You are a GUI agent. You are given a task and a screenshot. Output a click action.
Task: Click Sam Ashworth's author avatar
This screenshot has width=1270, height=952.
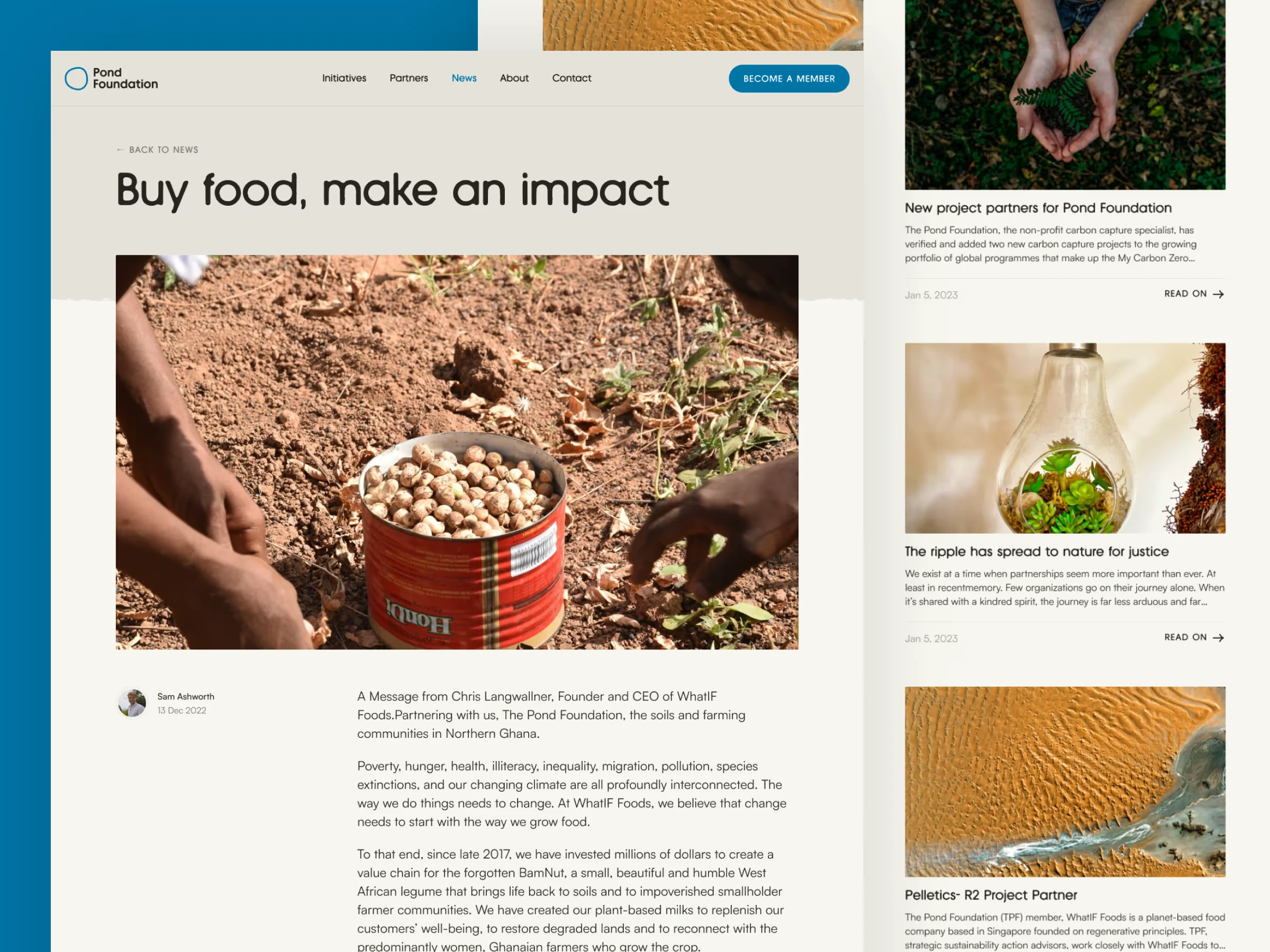click(x=132, y=703)
